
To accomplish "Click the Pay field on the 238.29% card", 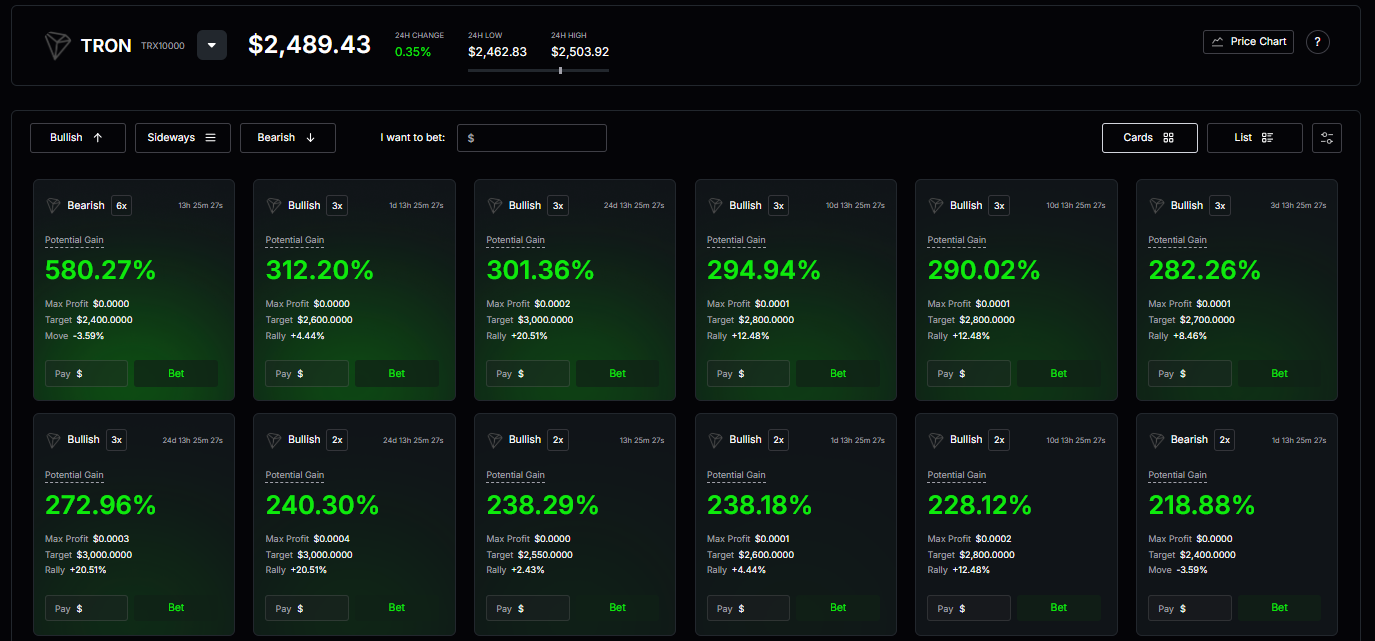I will 528,608.
